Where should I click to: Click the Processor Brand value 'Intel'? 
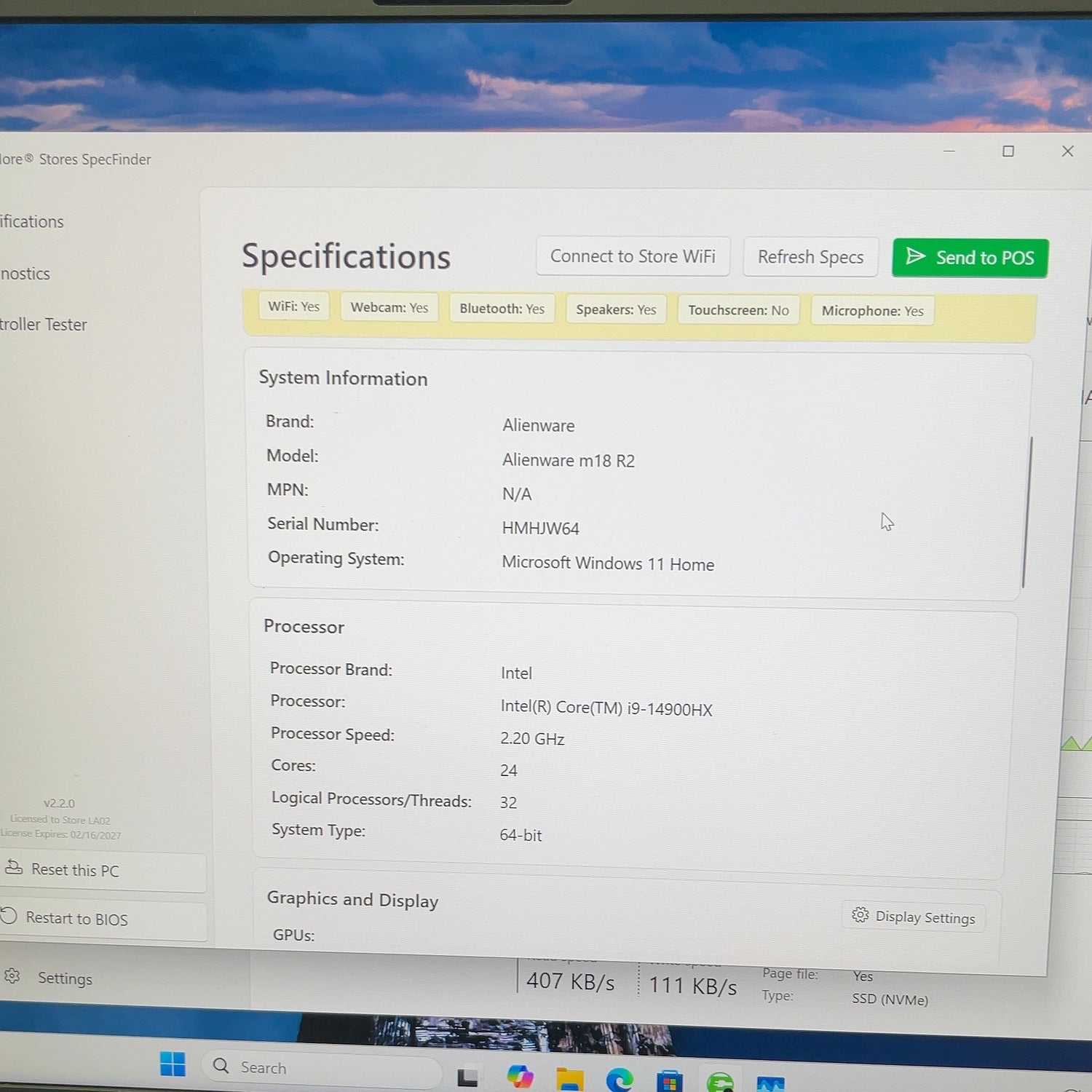[x=516, y=673]
